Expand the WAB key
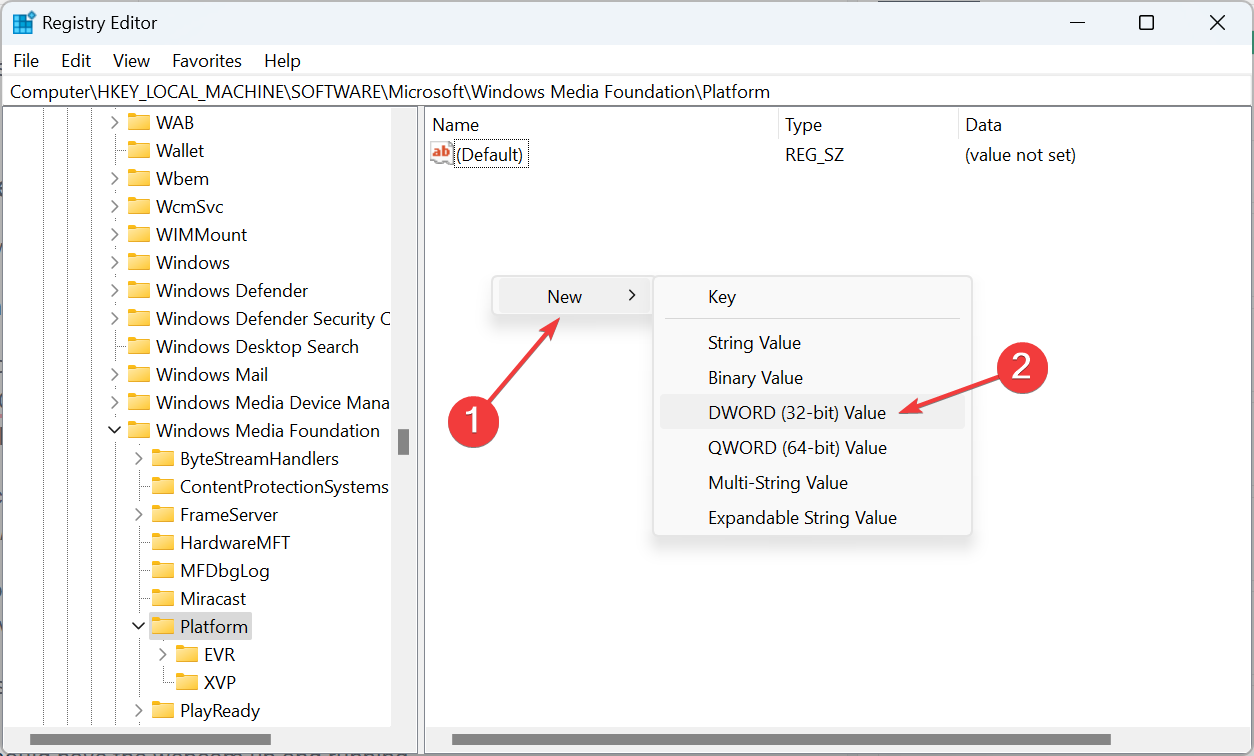Viewport: 1254px width, 756px height. 115,123
